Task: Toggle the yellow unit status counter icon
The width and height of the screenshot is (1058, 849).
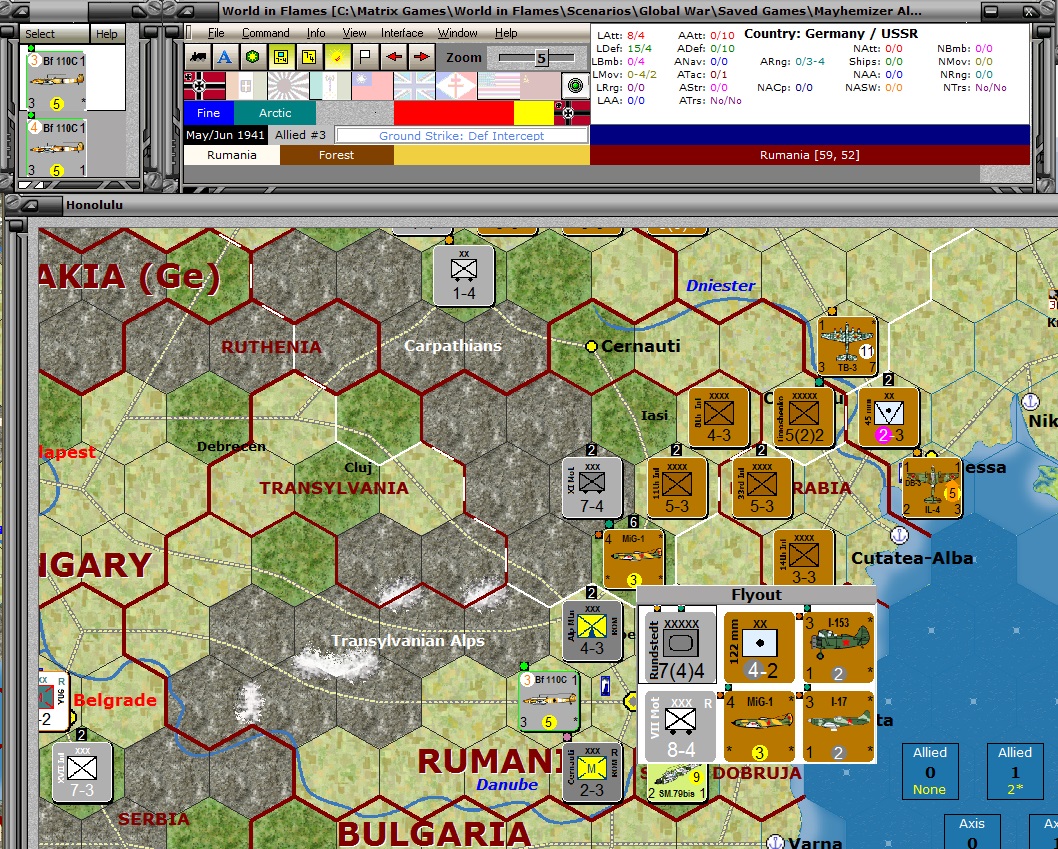Action: tap(308, 57)
